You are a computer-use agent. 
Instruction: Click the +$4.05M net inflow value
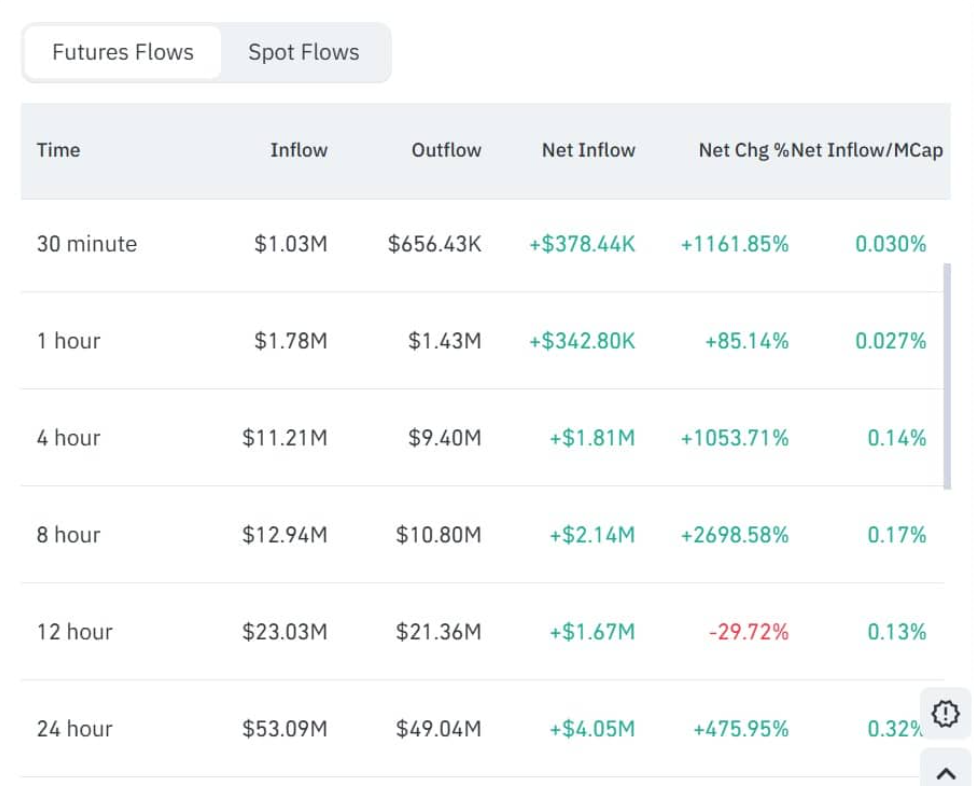[591, 729]
